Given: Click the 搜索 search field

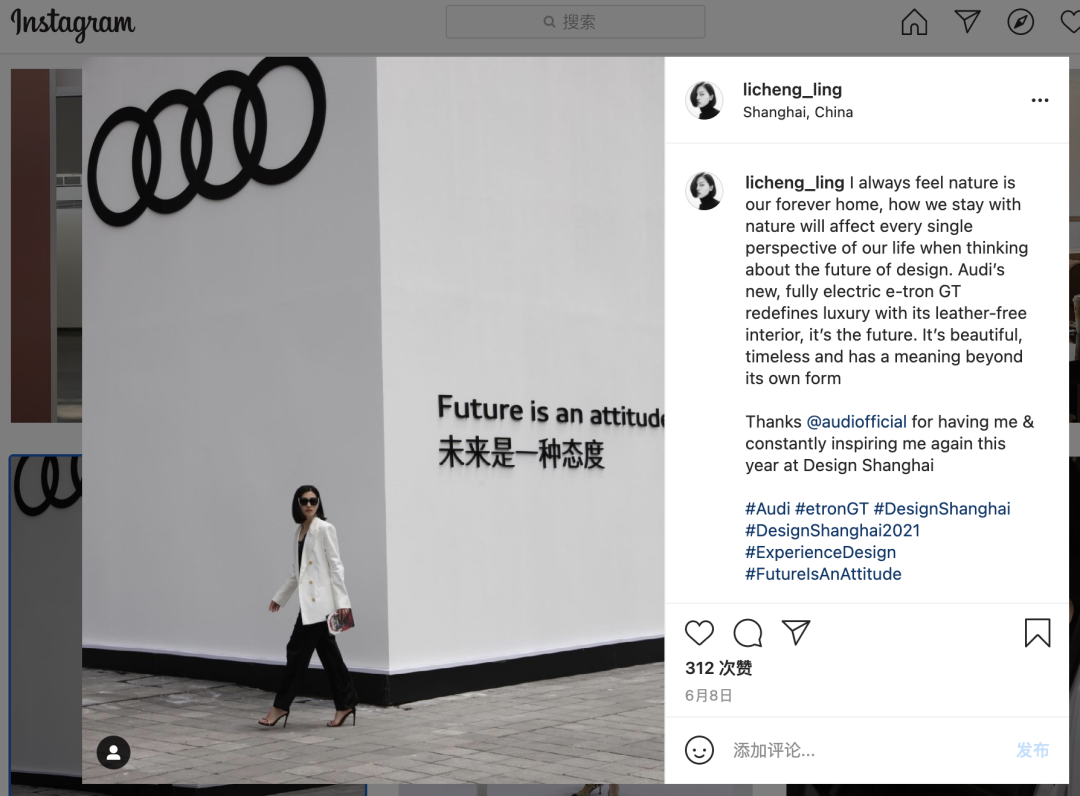Looking at the screenshot, I should (575, 22).
